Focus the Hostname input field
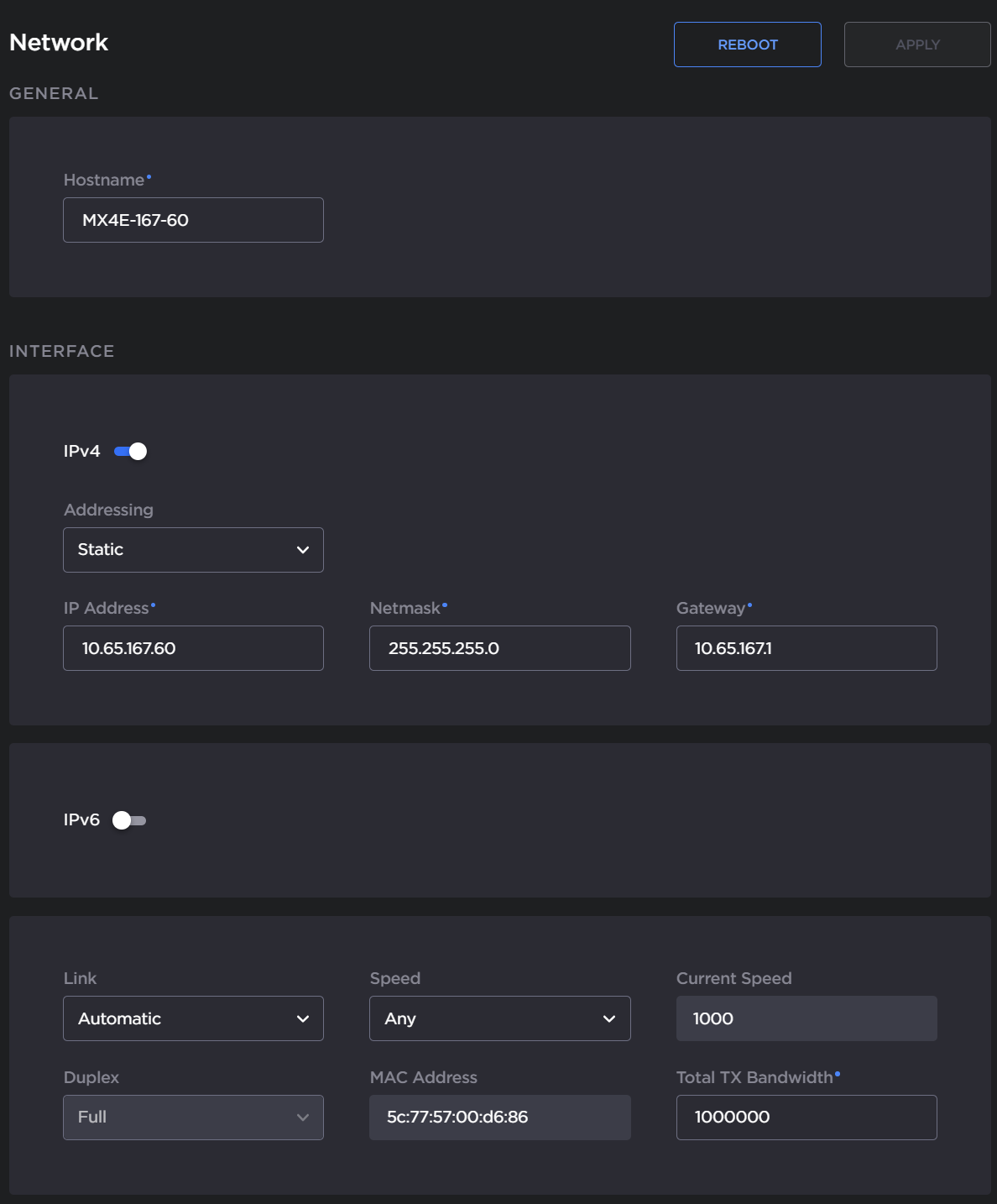The height and width of the screenshot is (1204, 997). coord(193,220)
